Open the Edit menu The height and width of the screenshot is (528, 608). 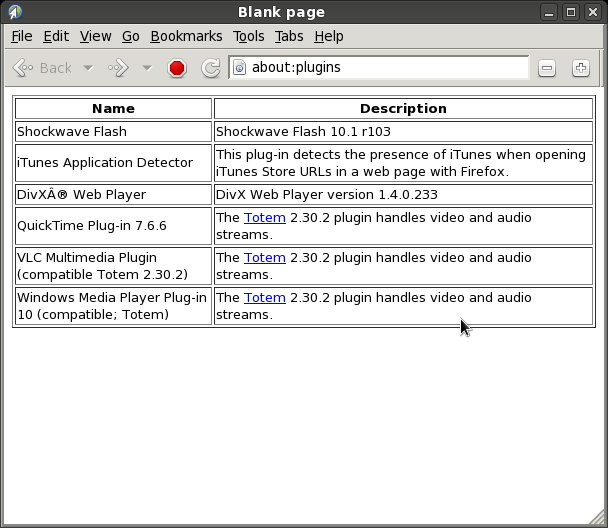click(x=56, y=36)
